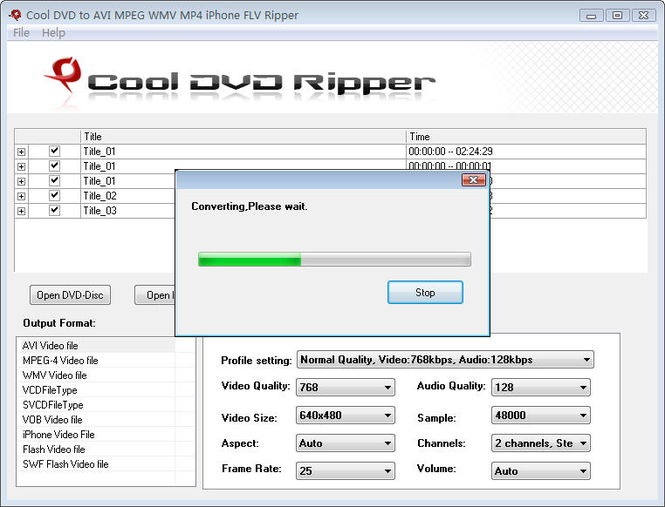Expand the Title_03 tree row
The height and width of the screenshot is (507, 665).
pyautogui.click(x=21, y=211)
